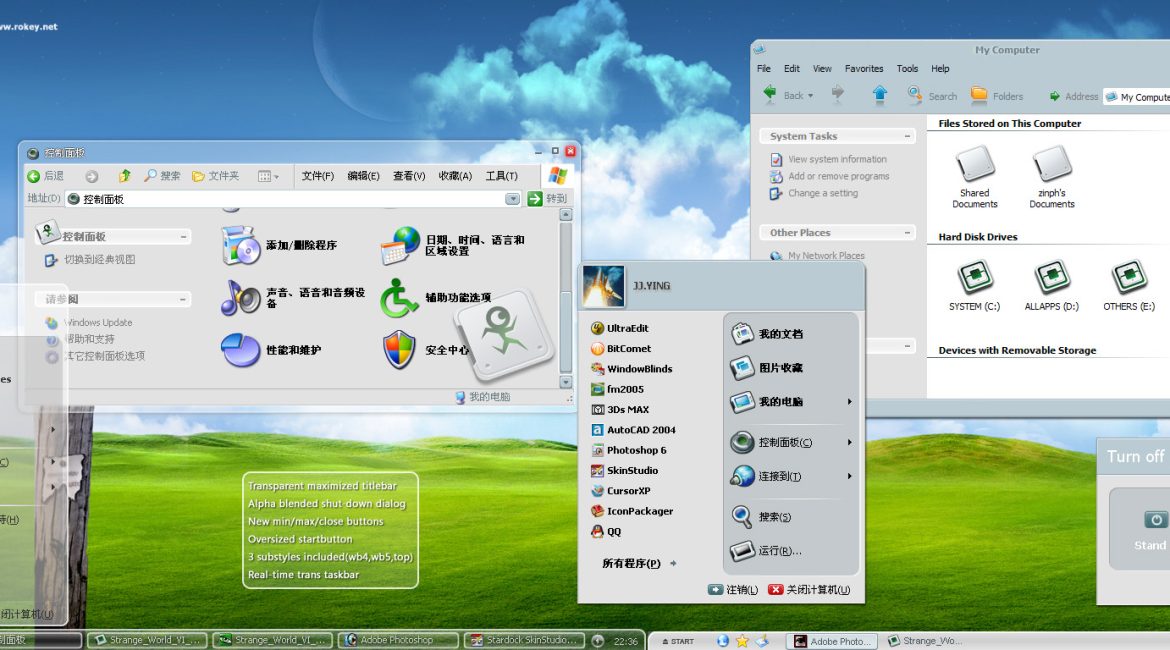1170x650 pixels.
Task: Click the 控制面板 scrollbar down arrow
Action: click(566, 382)
